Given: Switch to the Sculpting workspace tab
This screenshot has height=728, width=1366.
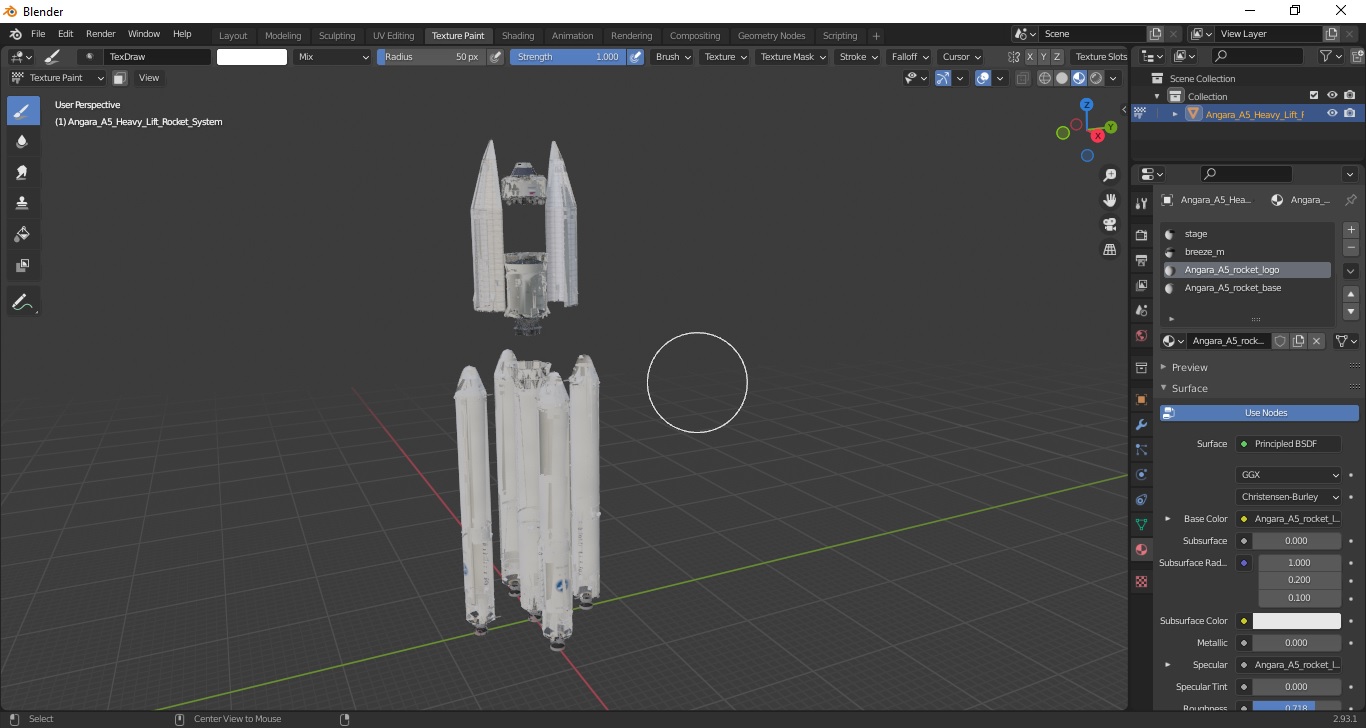Looking at the screenshot, I should [337, 36].
